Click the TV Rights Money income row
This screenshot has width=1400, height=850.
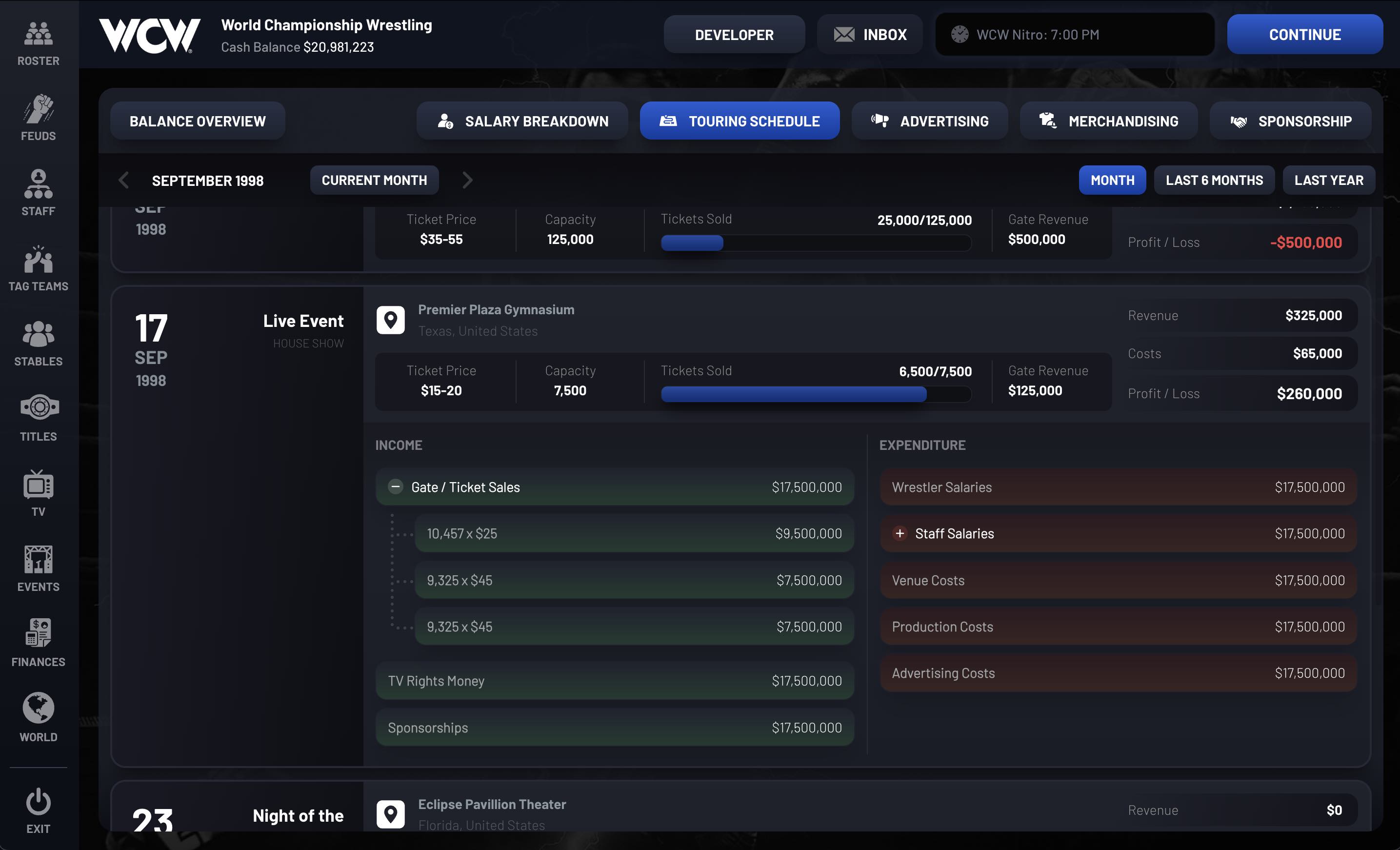click(x=614, y=681)
